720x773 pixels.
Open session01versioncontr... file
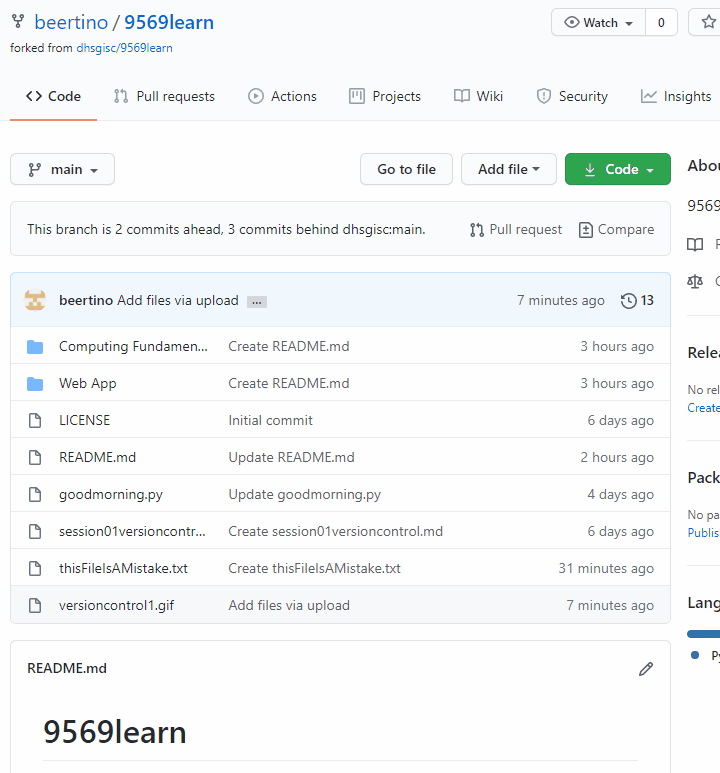pos(132,531)
